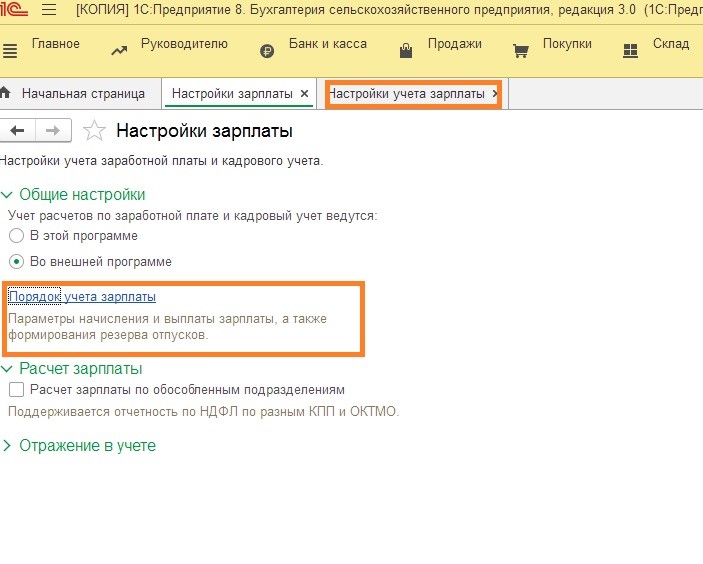
Task: Add page to favorites with star icon
Action: click(x=94, y=131)
